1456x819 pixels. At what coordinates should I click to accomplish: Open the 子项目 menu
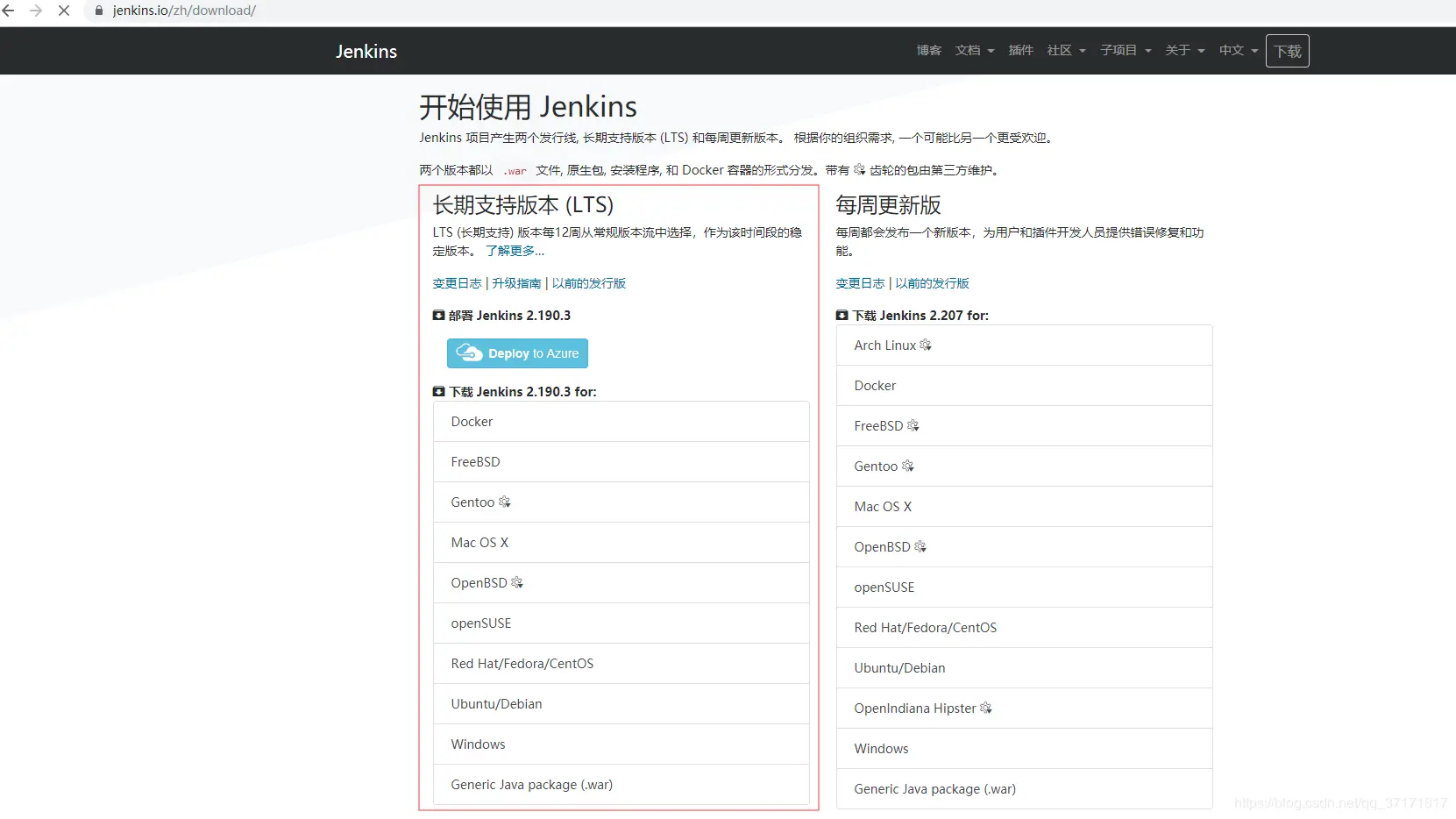tap(1126, 51)
